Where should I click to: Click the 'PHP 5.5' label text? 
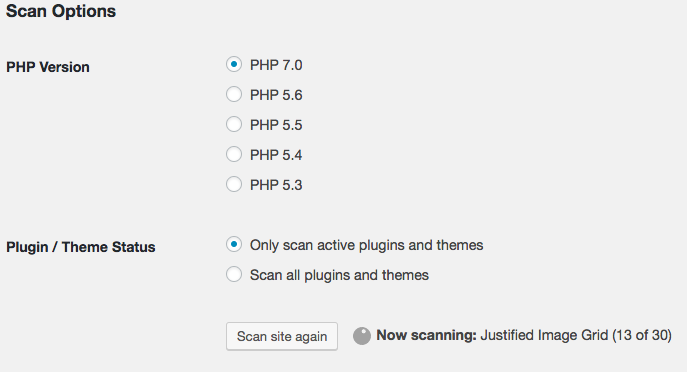pos(276,125)
